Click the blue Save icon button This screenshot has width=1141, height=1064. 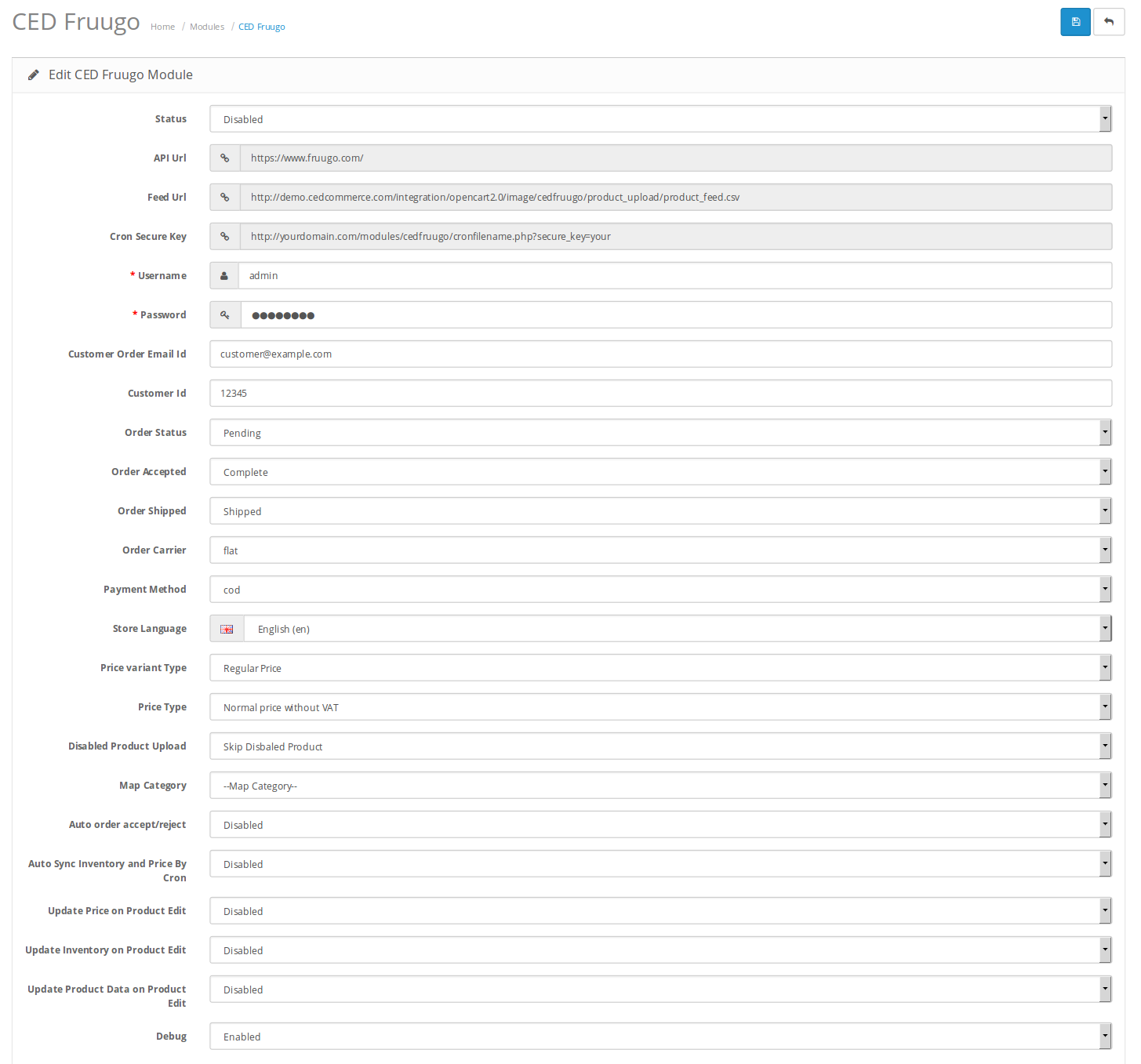[1075, 22]
